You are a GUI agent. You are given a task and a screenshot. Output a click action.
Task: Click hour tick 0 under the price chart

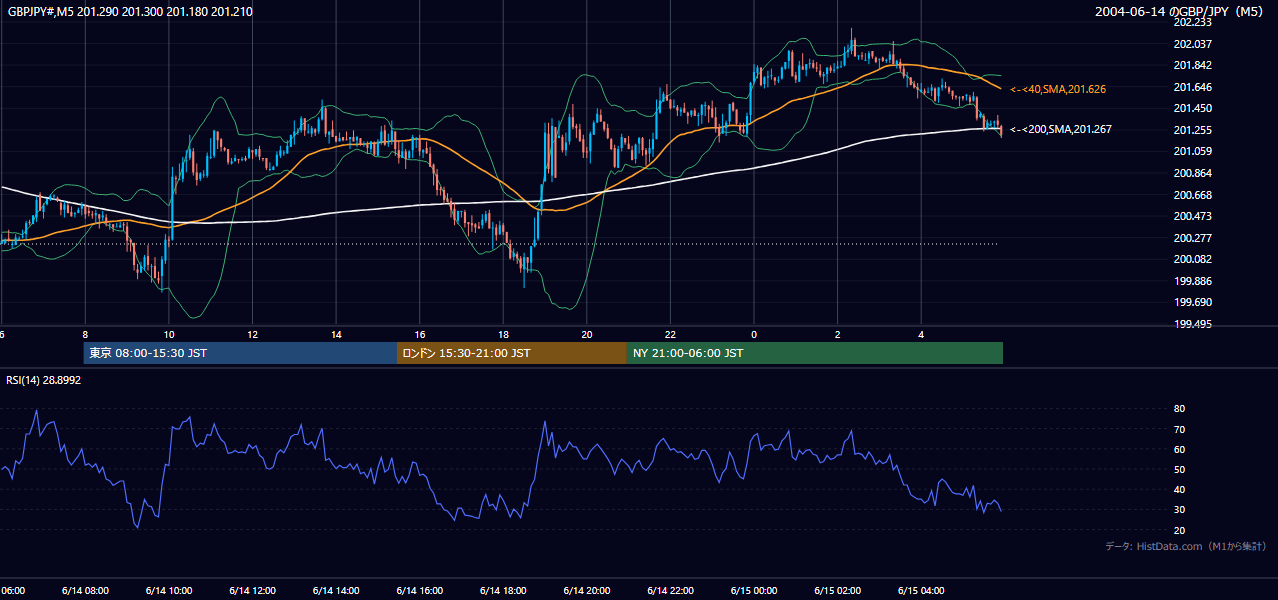[754, 335]
